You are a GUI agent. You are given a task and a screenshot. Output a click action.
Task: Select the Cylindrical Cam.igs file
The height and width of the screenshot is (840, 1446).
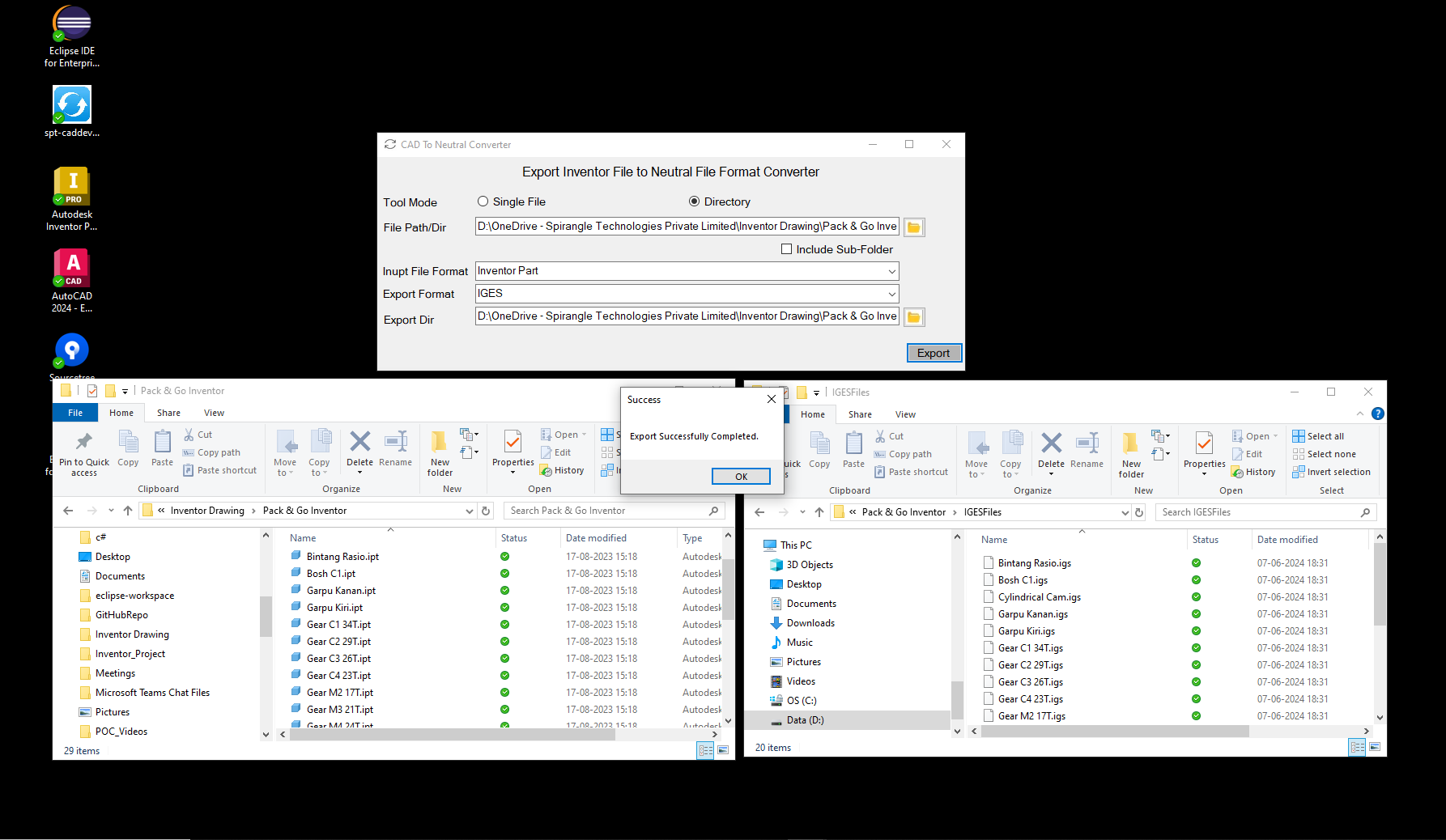1040,597
